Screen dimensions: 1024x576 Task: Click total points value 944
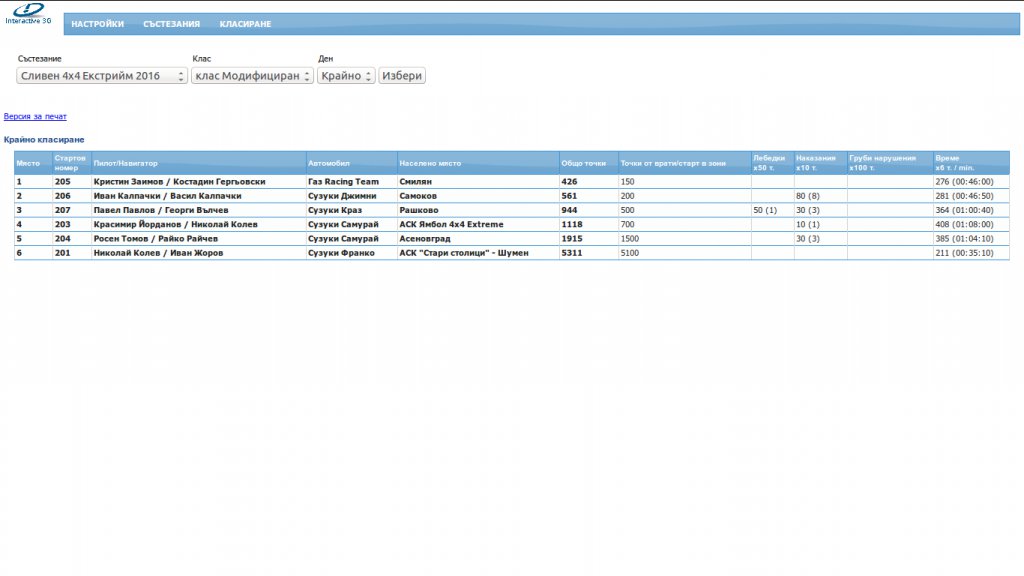coord(569,210)
